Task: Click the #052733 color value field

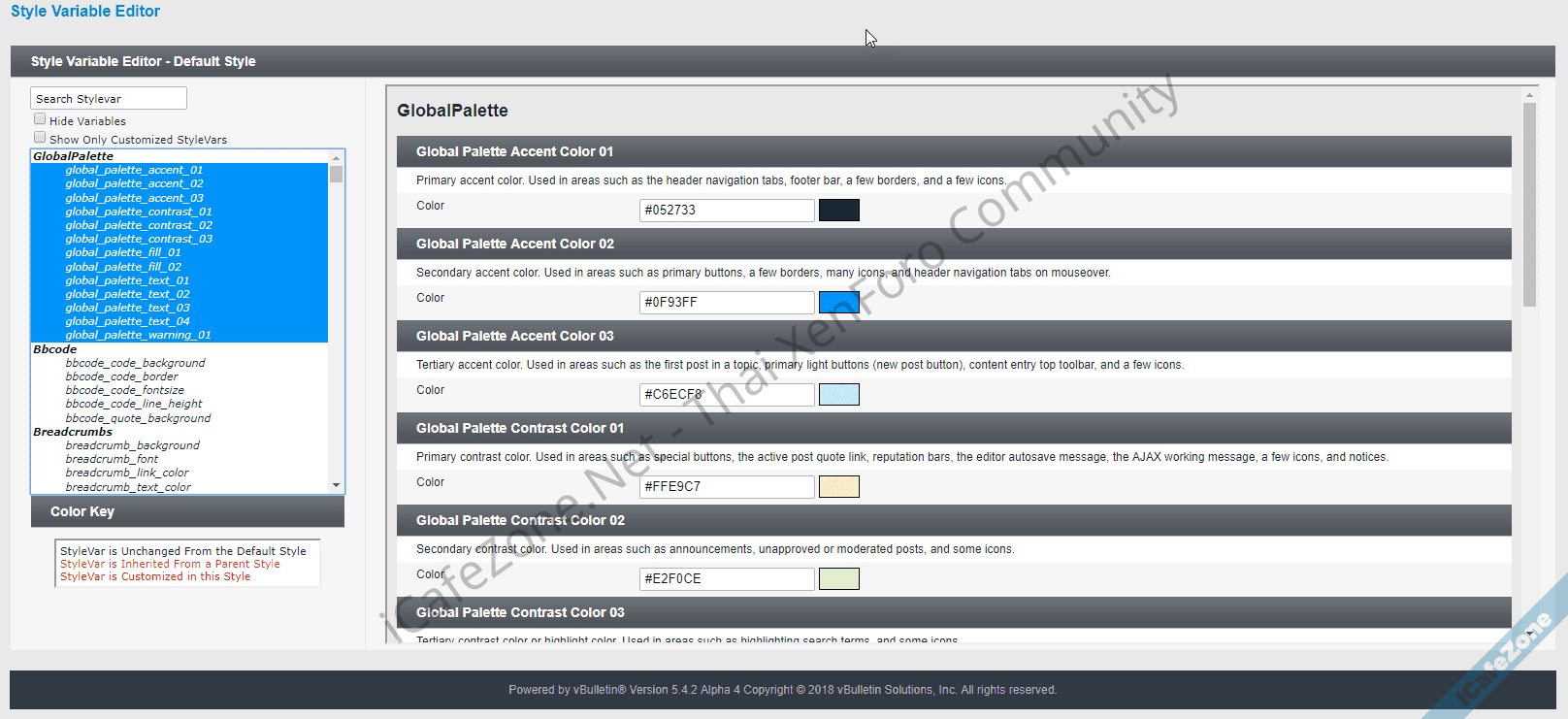Action: (x=726, y=210)
